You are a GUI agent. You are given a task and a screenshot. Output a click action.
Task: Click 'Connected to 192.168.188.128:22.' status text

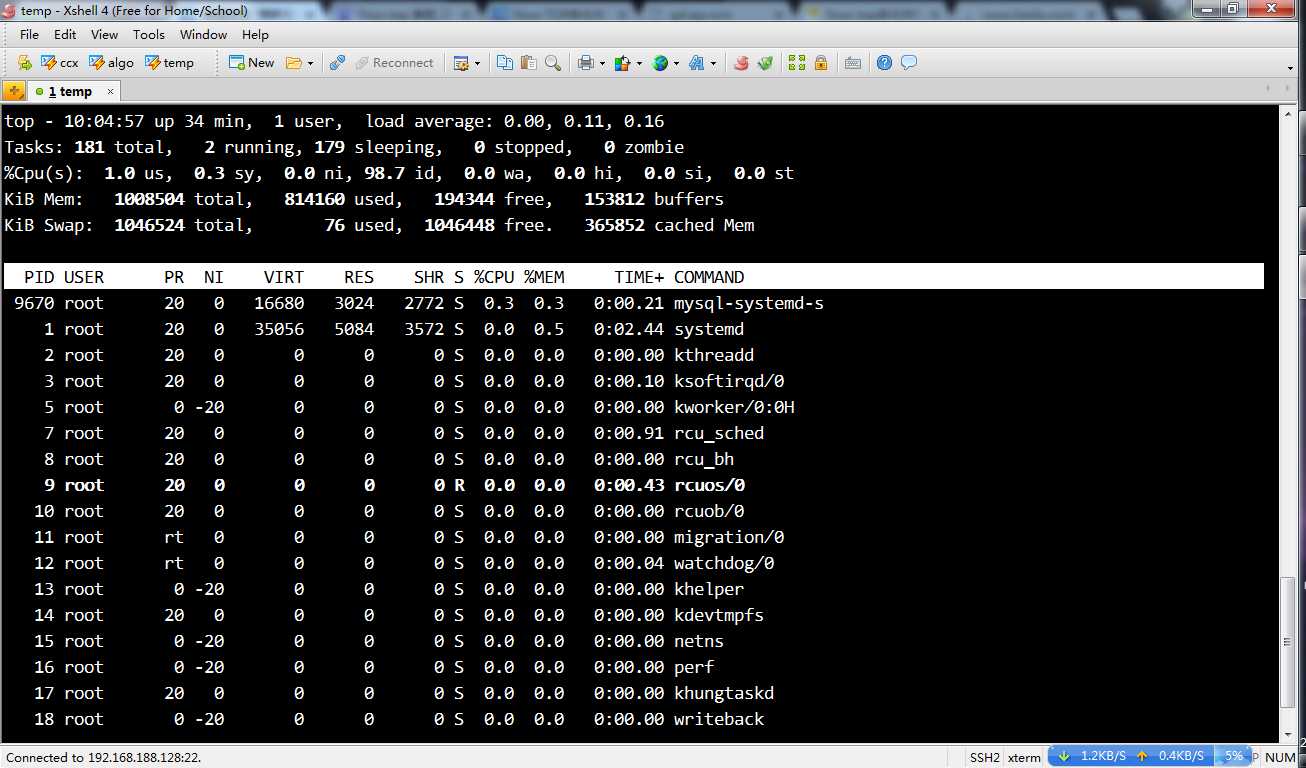click(104, 757)
